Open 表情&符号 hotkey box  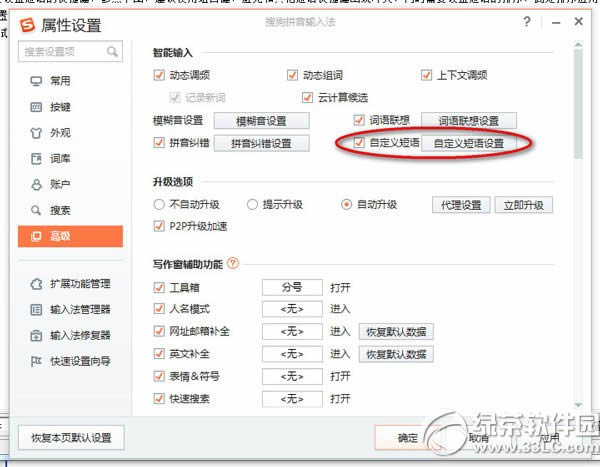[292, 377]
